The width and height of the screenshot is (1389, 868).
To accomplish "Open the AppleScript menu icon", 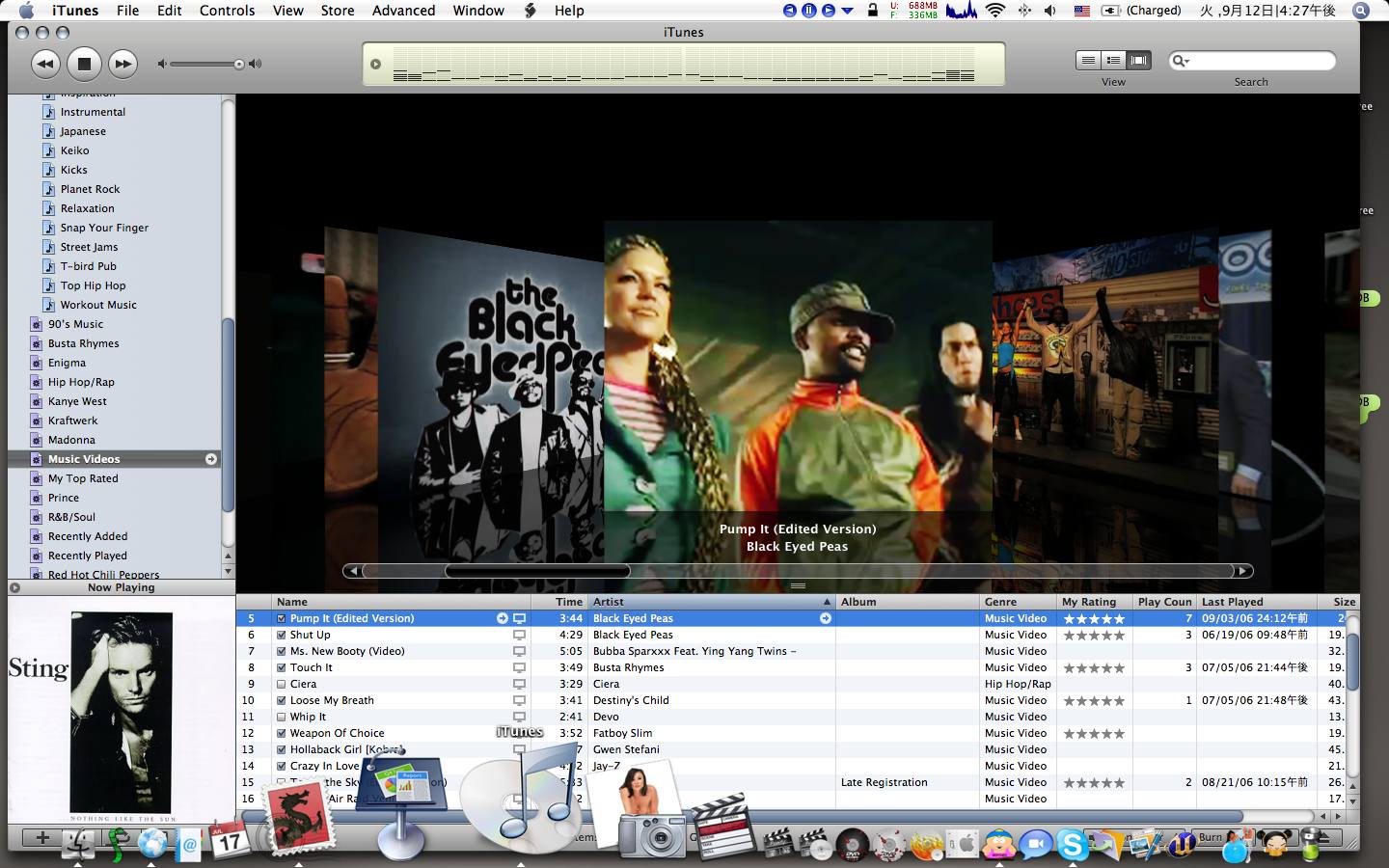I will click(x=530, y=11).
